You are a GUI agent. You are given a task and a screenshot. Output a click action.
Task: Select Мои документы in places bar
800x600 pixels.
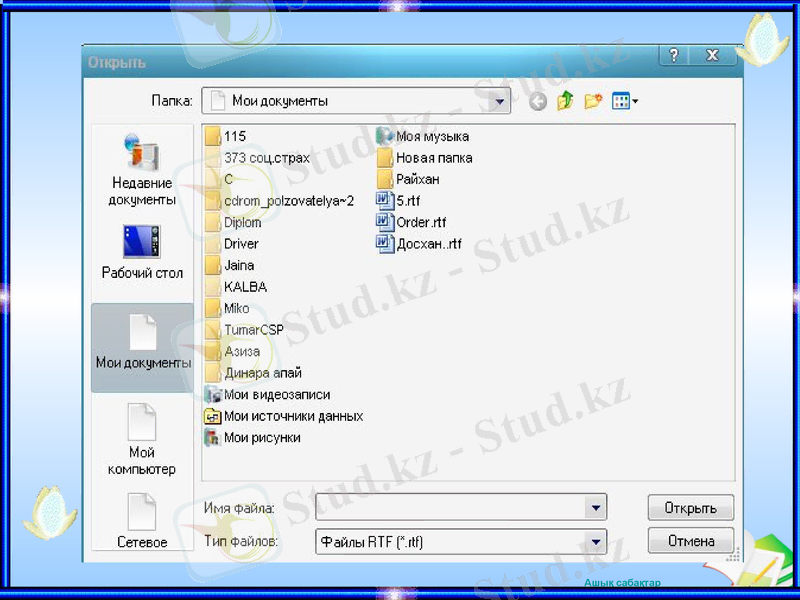point(141,345)
